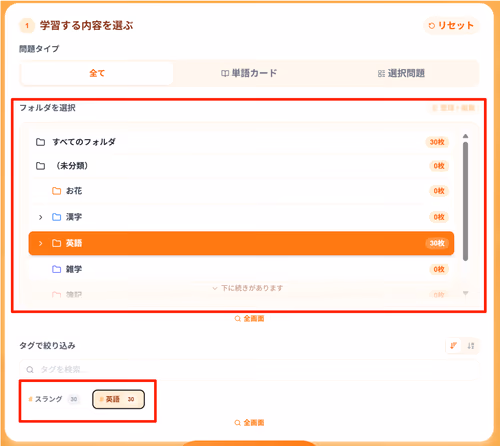Select the 全て problem type tab
Viewport: 500px width, 446px height.
[97, 73]
